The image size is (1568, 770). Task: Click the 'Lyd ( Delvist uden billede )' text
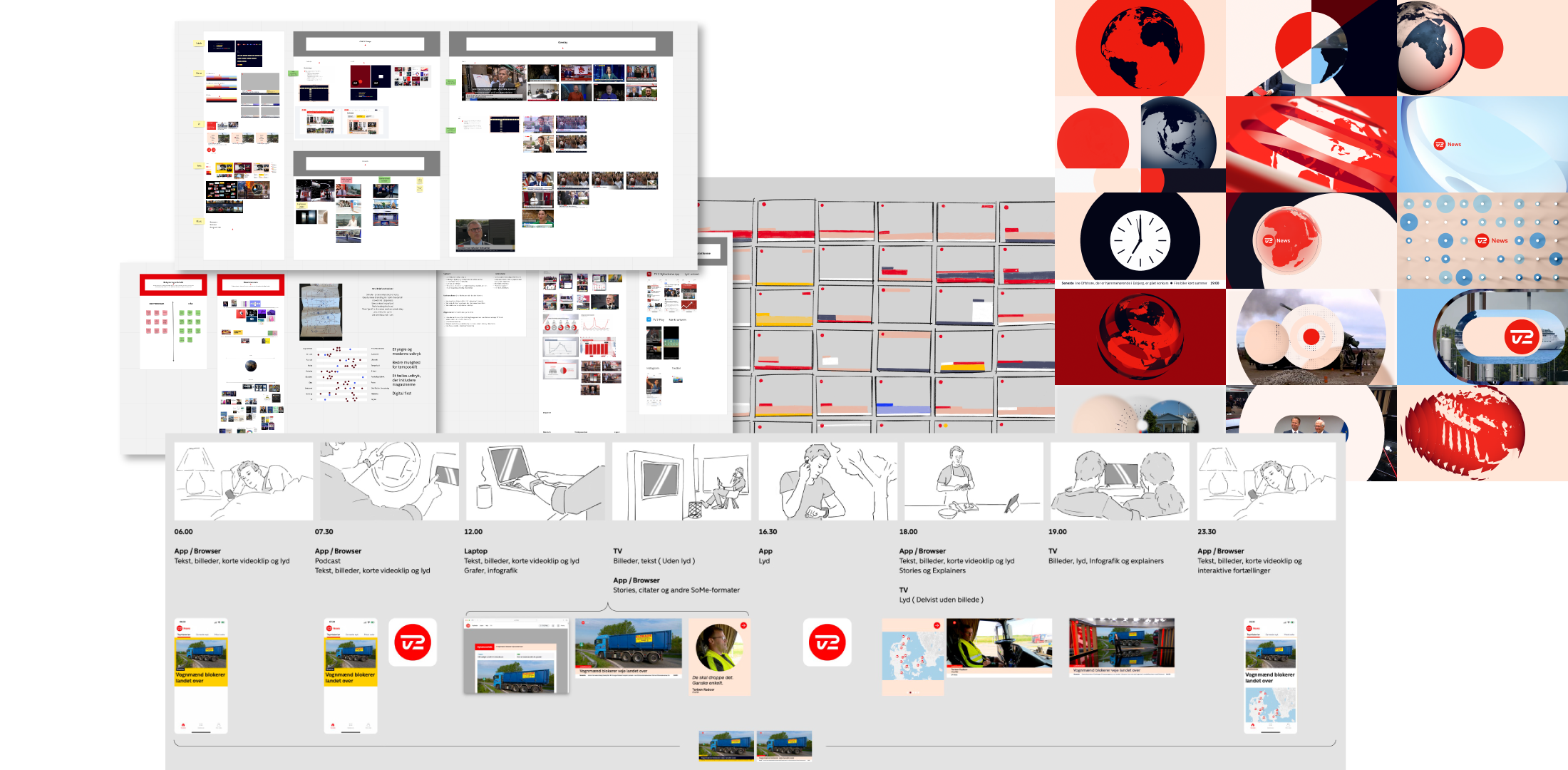click(x=941, y=600)
